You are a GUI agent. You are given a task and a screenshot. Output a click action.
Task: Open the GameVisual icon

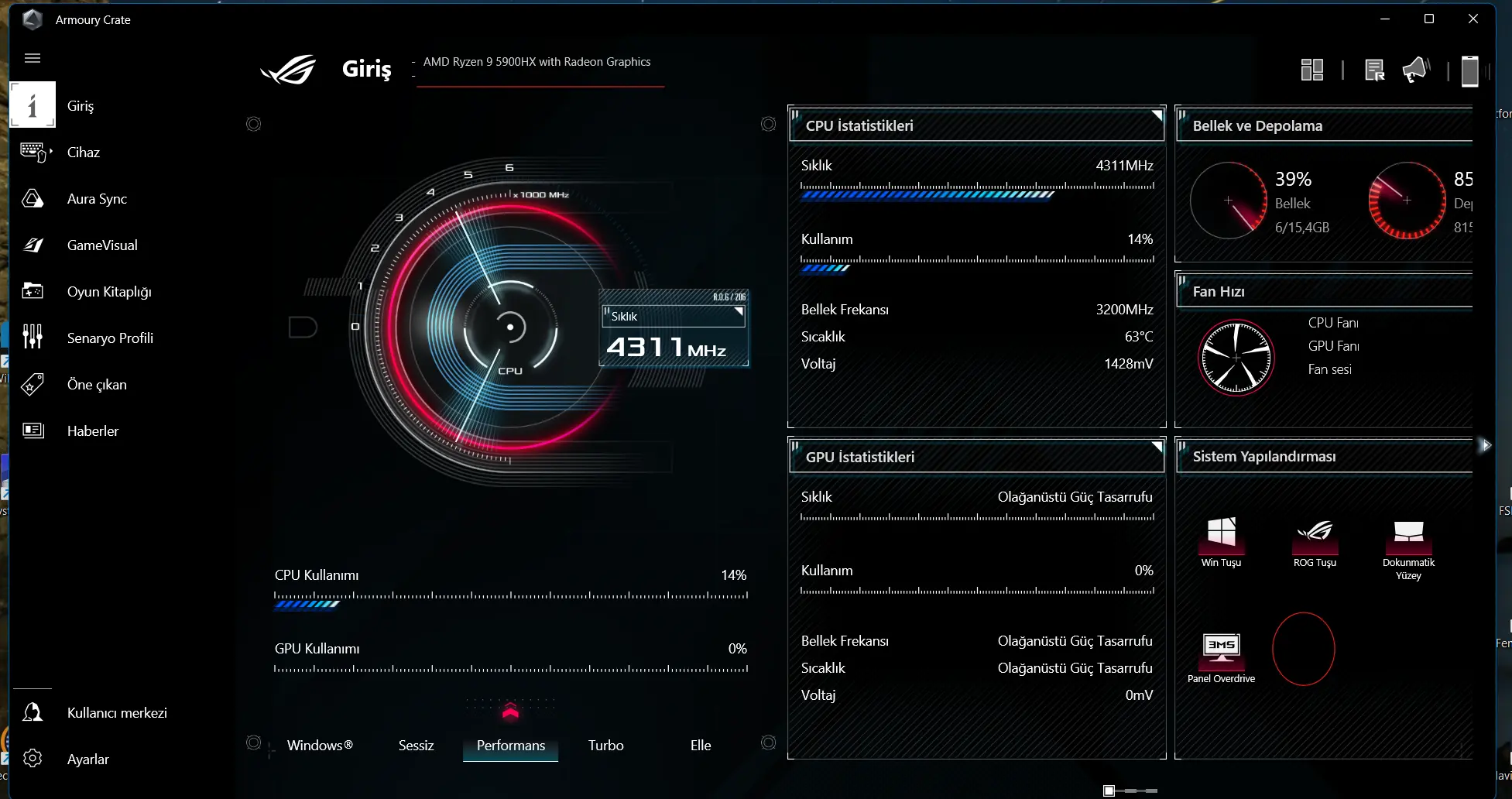tap(33, 245)
